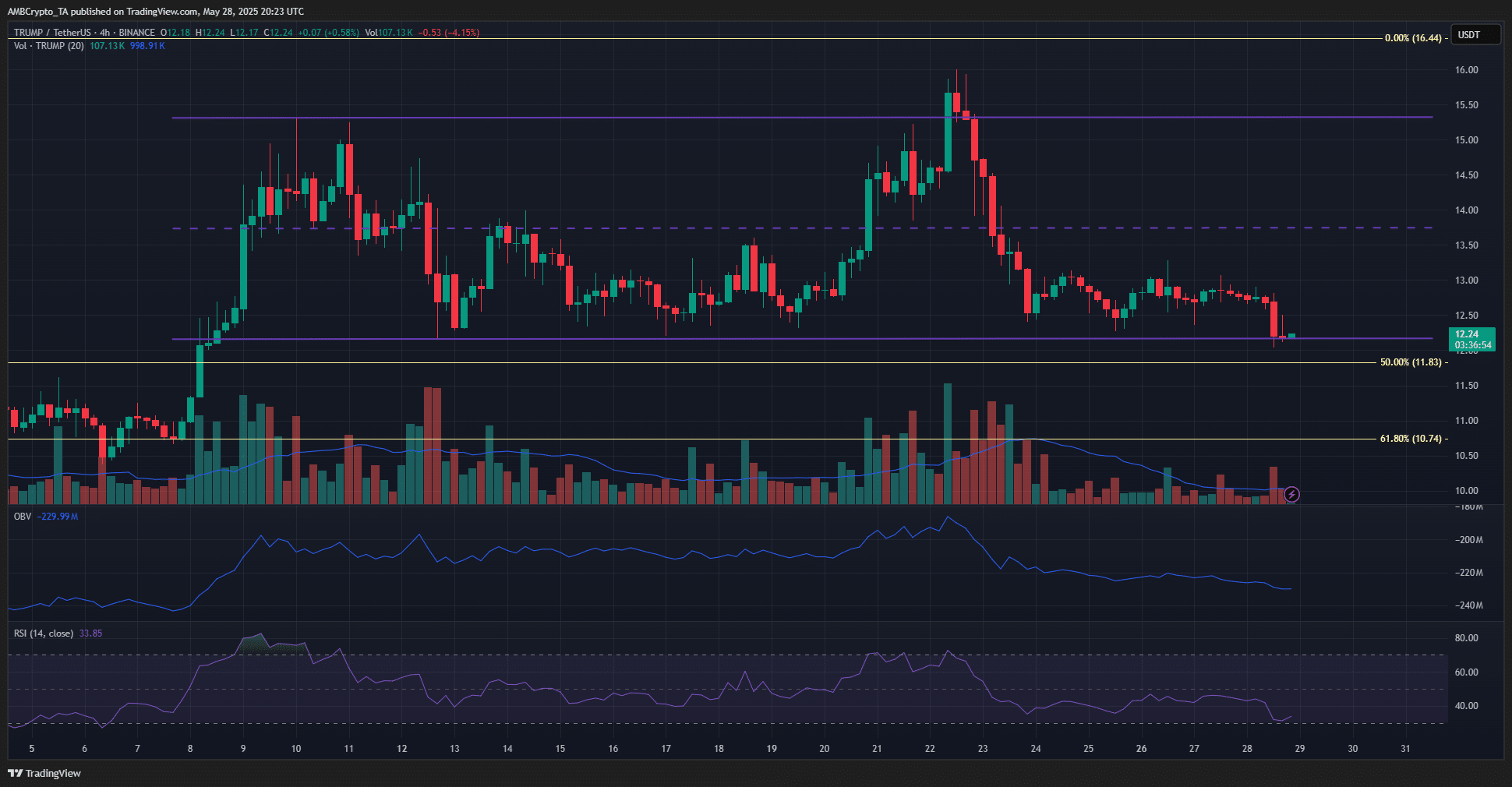Click the 13.00 price axis label

[x=1467, y=281]
